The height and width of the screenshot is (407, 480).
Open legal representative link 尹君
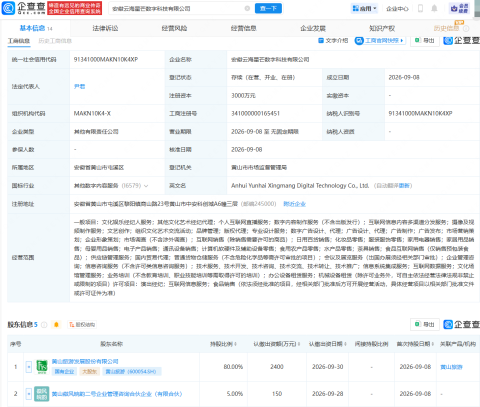click(79, 86)
